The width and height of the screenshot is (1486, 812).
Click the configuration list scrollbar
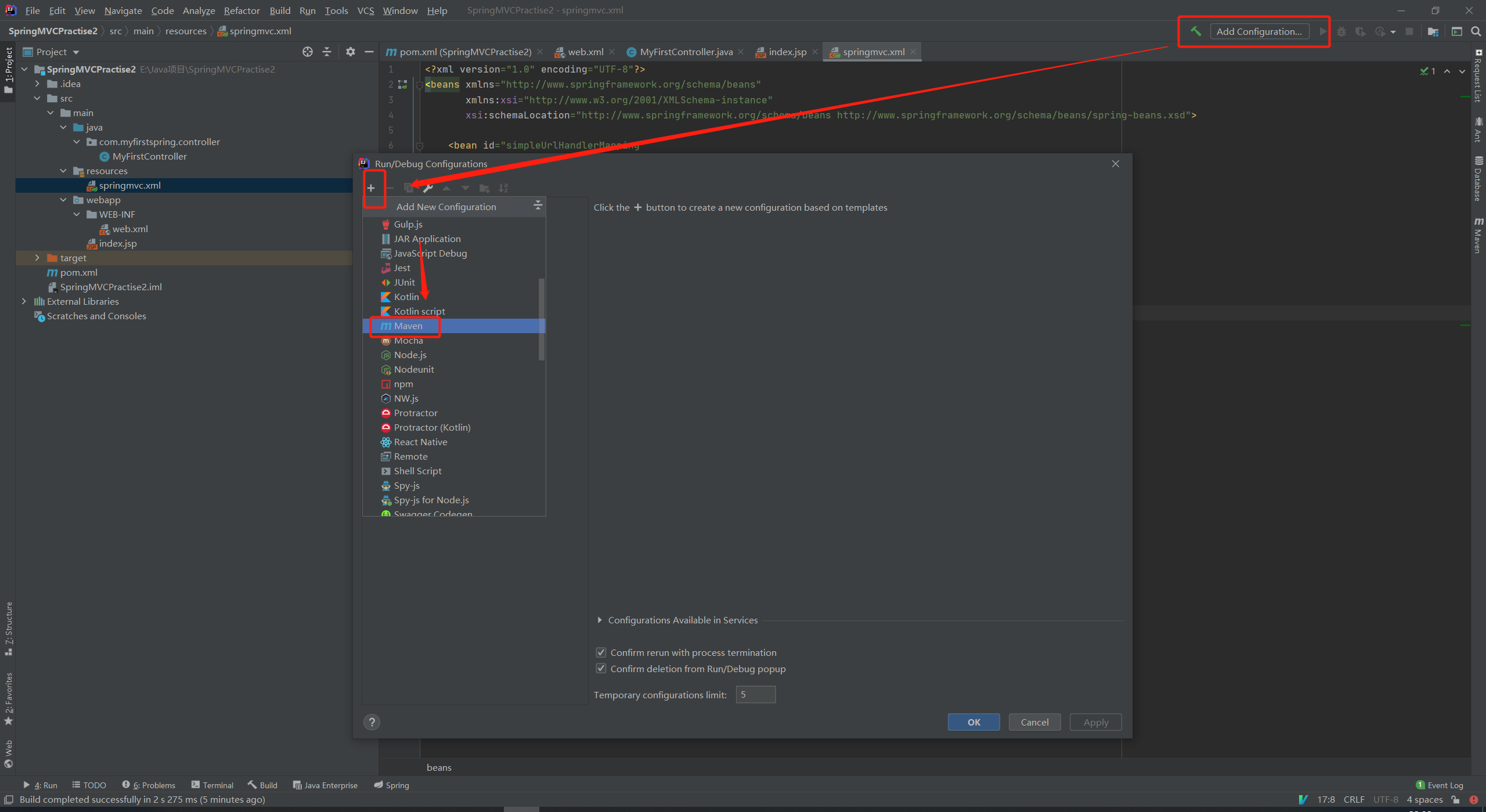(542, 319)
